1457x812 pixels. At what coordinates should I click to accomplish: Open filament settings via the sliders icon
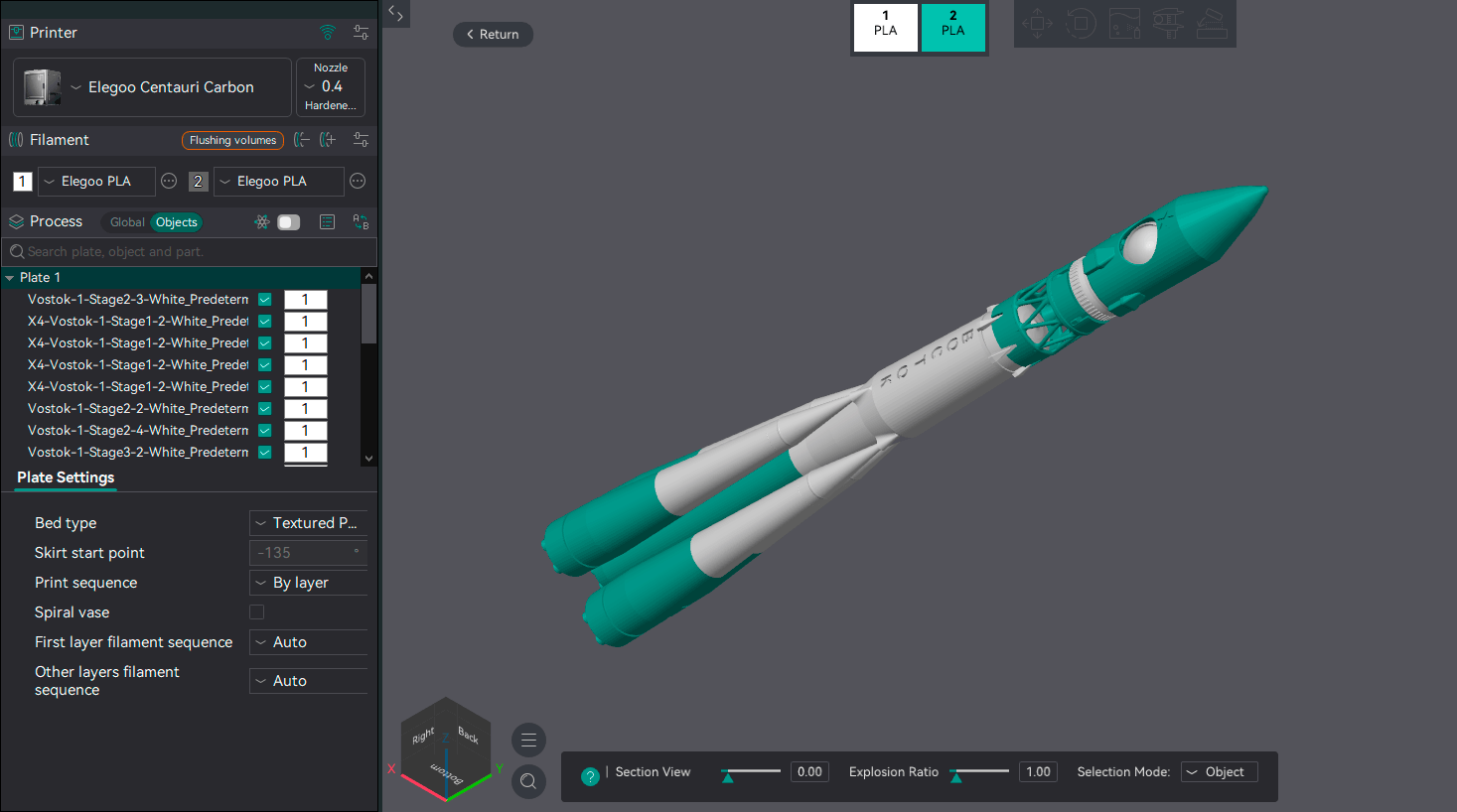tap(361, 140)
